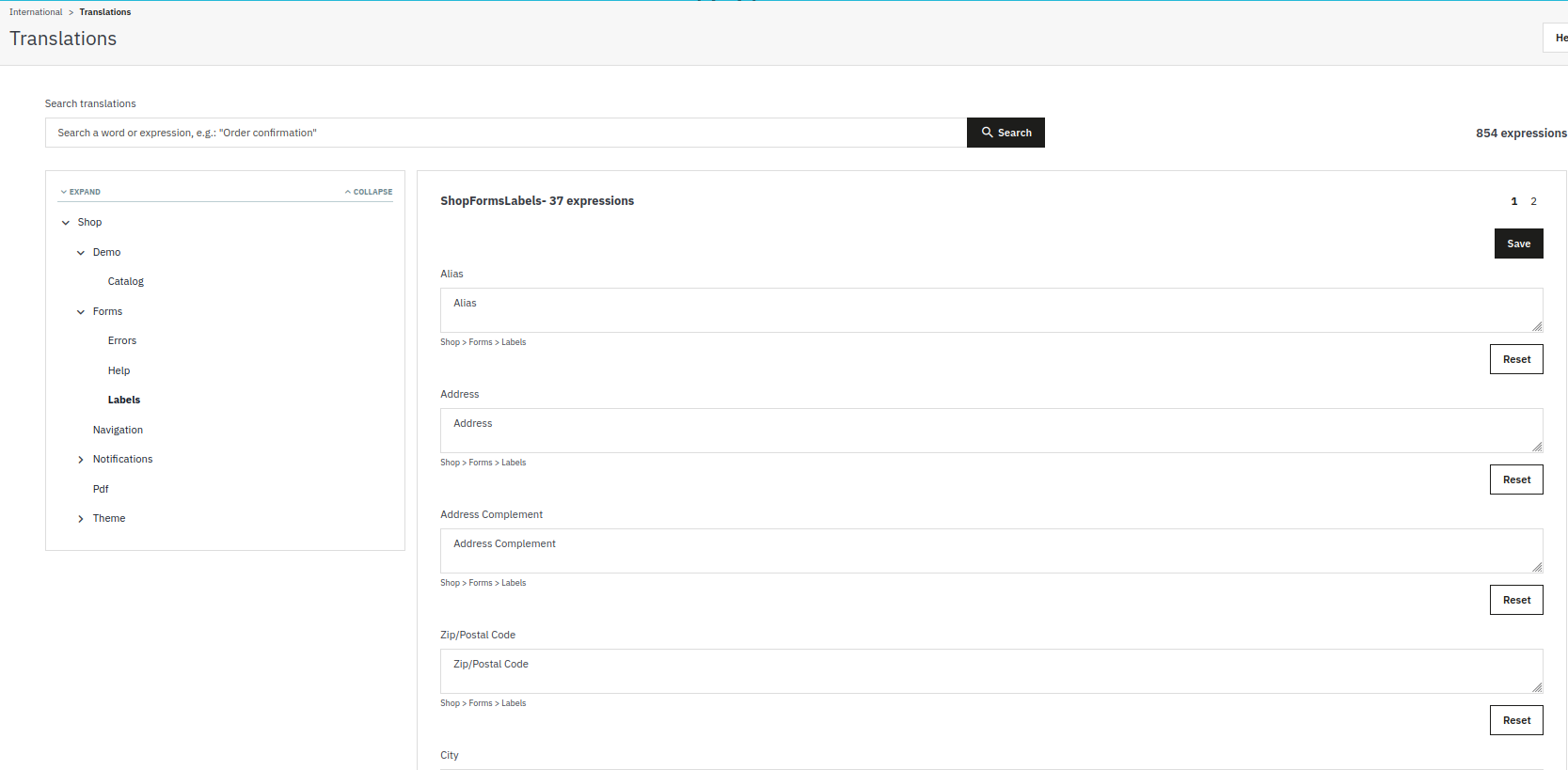Open the Pdf tree item
This screenshot has height=770, width=1568.
(101, 489)
